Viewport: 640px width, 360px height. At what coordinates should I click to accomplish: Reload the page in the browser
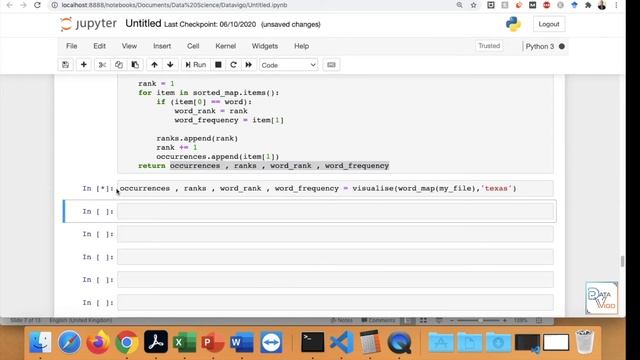click(x=37, y=5)
